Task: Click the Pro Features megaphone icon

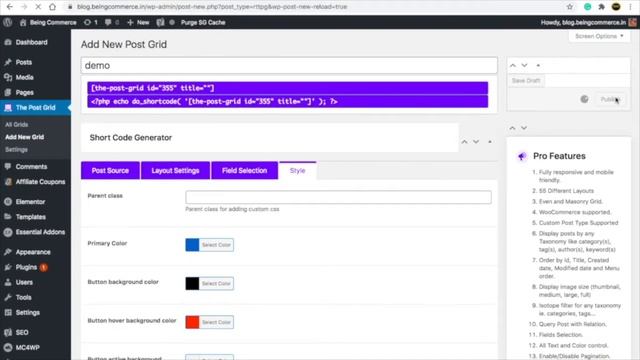Action: point(522,156)
